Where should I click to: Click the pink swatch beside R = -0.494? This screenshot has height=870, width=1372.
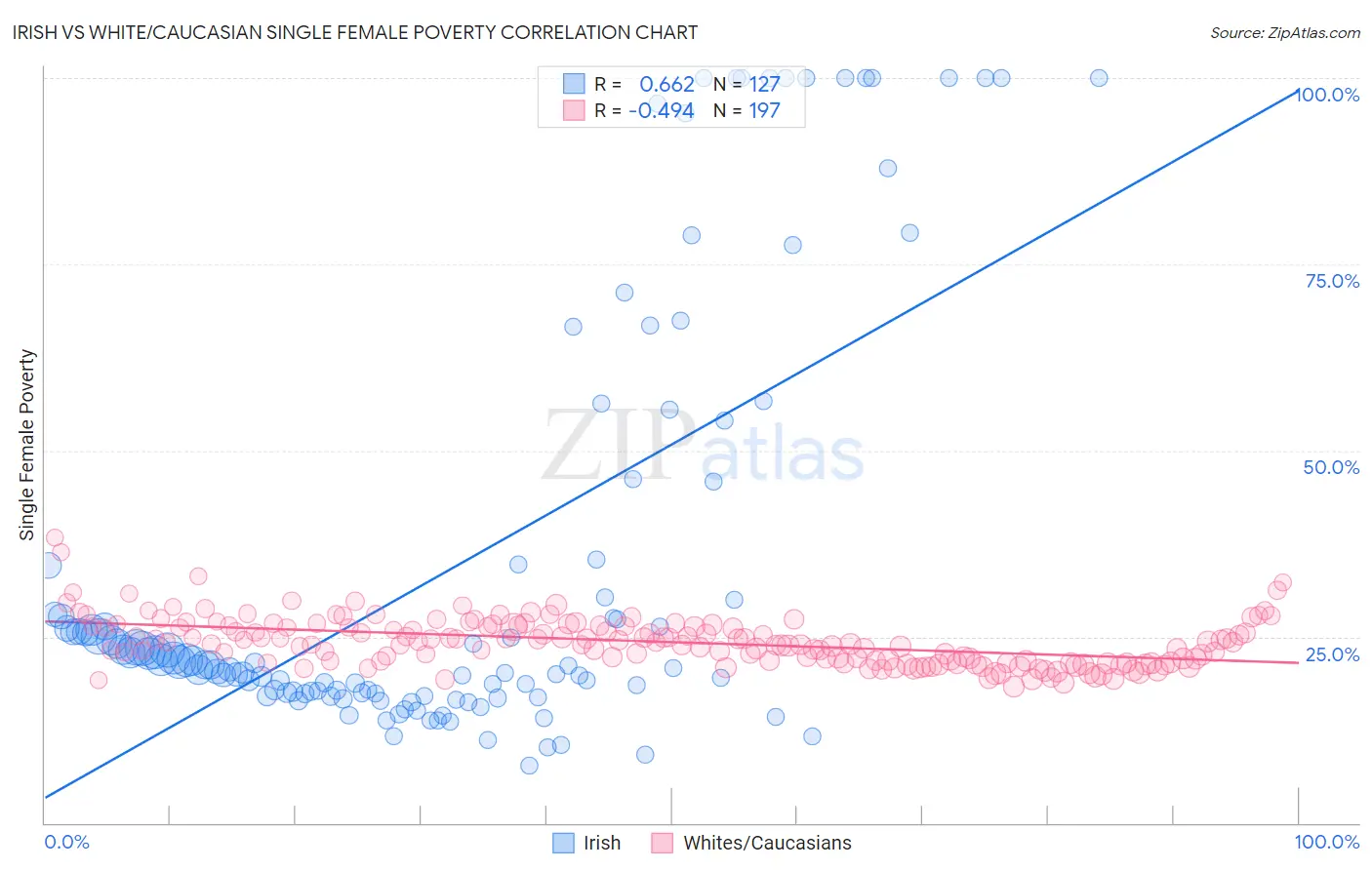(x=574, y=110)
